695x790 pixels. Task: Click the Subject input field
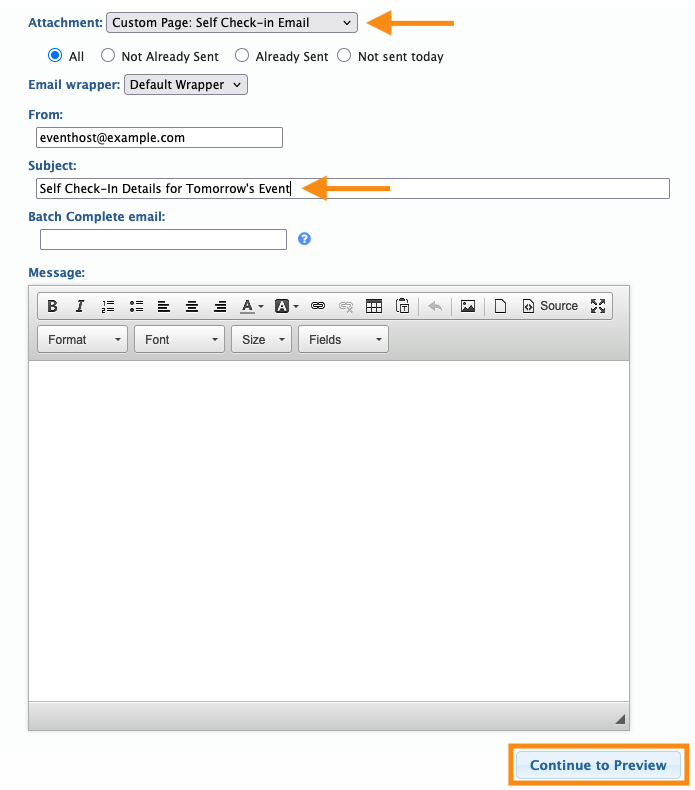353,188
